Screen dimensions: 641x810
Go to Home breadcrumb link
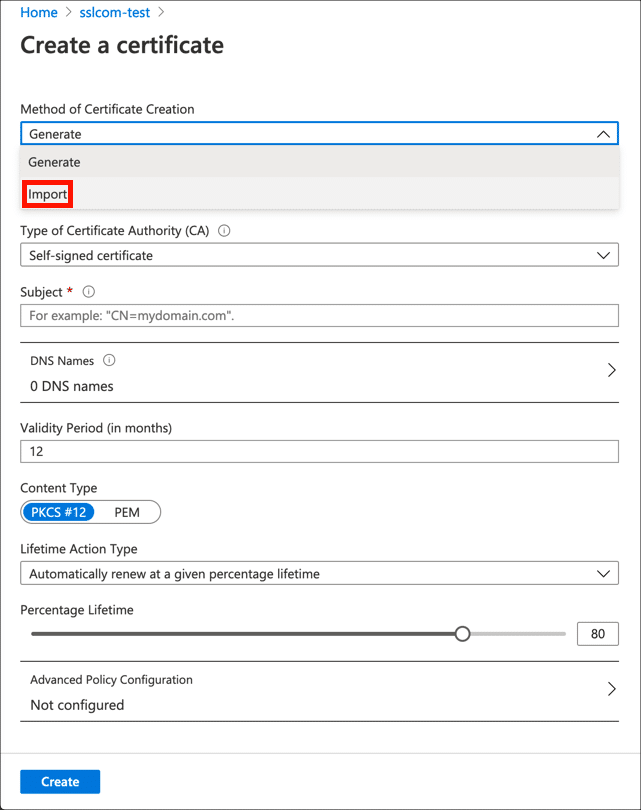tap(38, 13)
